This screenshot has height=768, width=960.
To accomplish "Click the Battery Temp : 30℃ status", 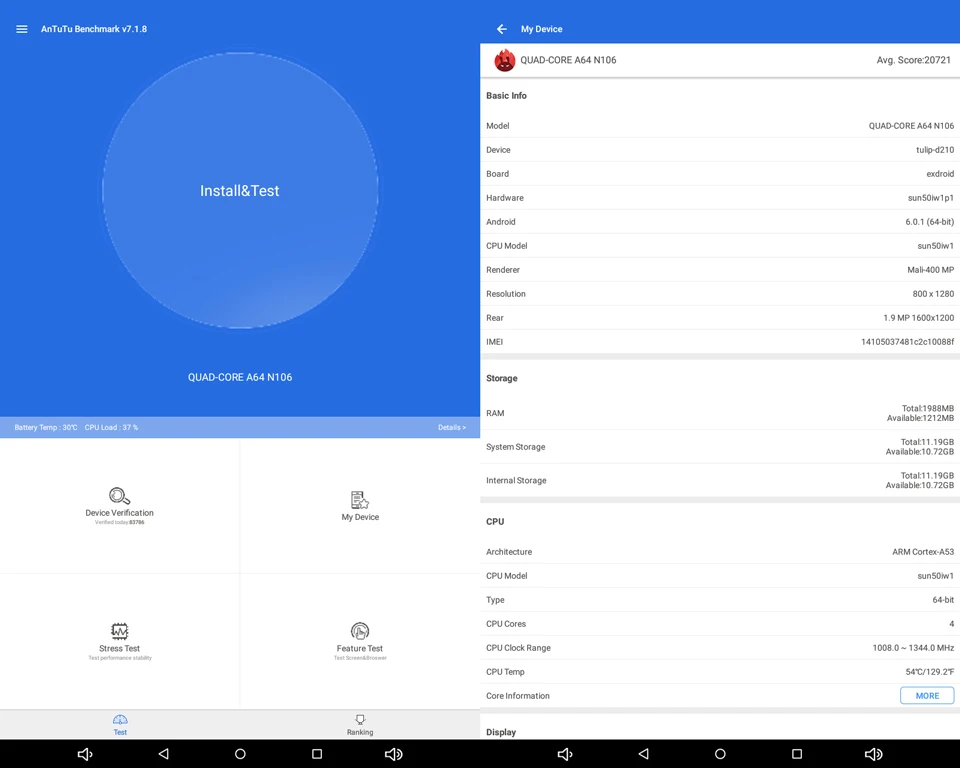I will pos(46,427).
